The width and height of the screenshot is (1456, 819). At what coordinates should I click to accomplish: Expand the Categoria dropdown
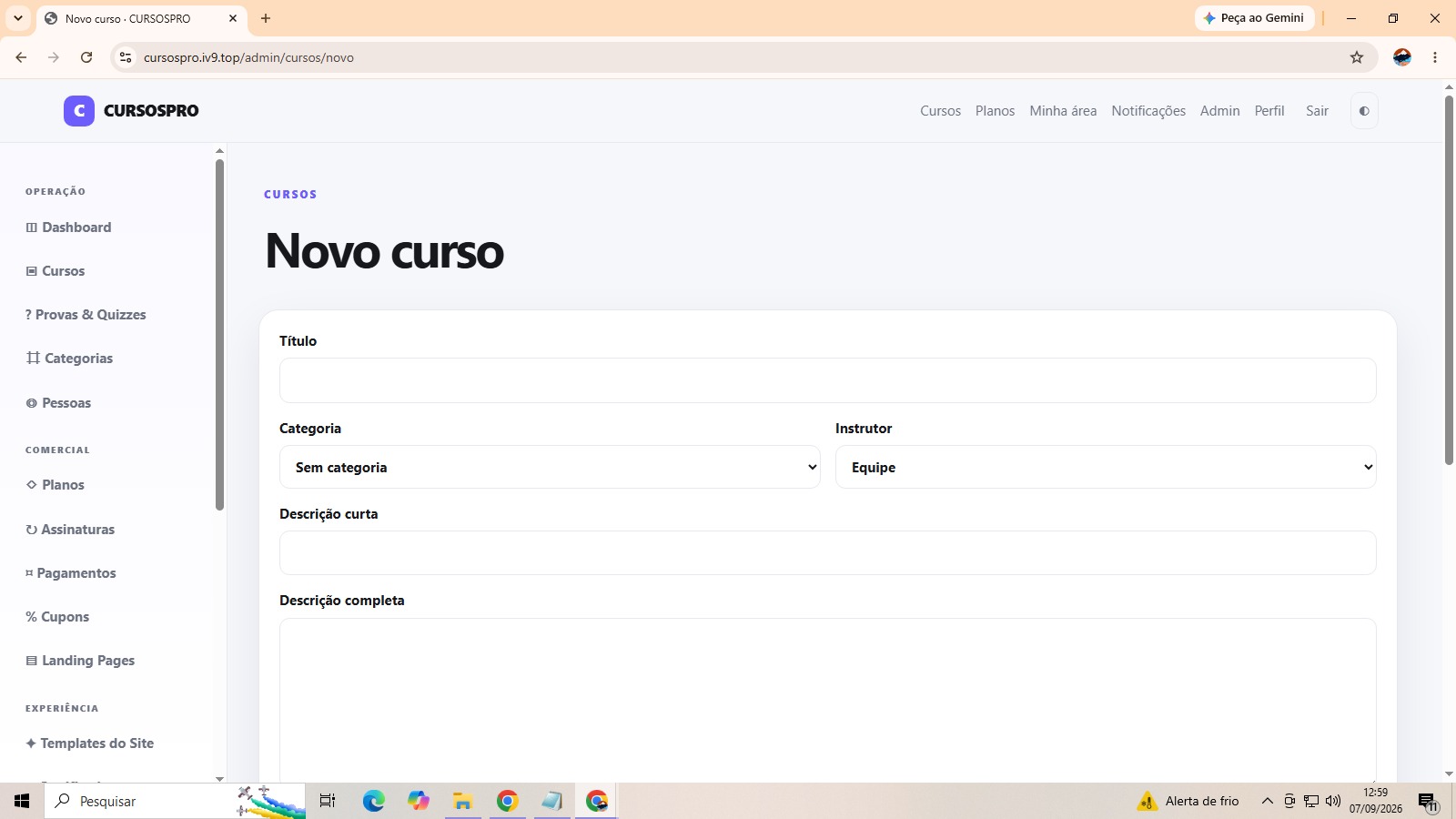pos(550,467)
